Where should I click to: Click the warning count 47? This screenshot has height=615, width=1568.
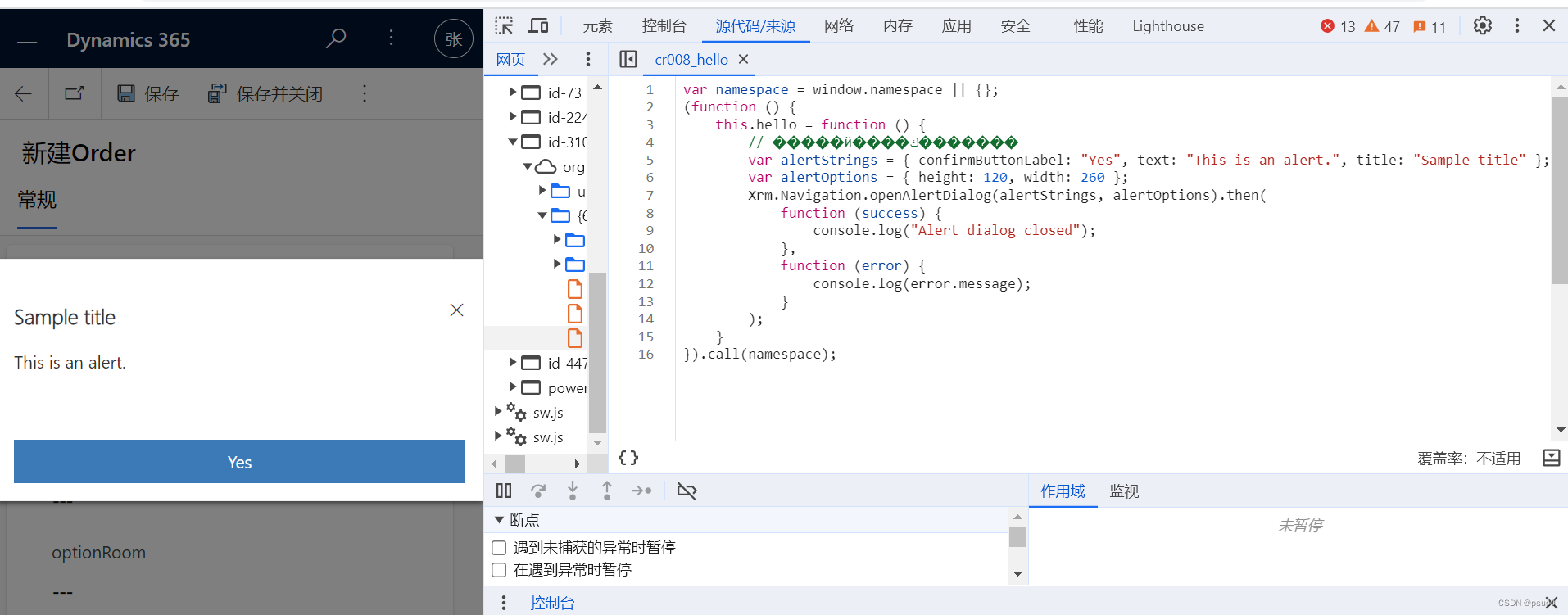1382,26
